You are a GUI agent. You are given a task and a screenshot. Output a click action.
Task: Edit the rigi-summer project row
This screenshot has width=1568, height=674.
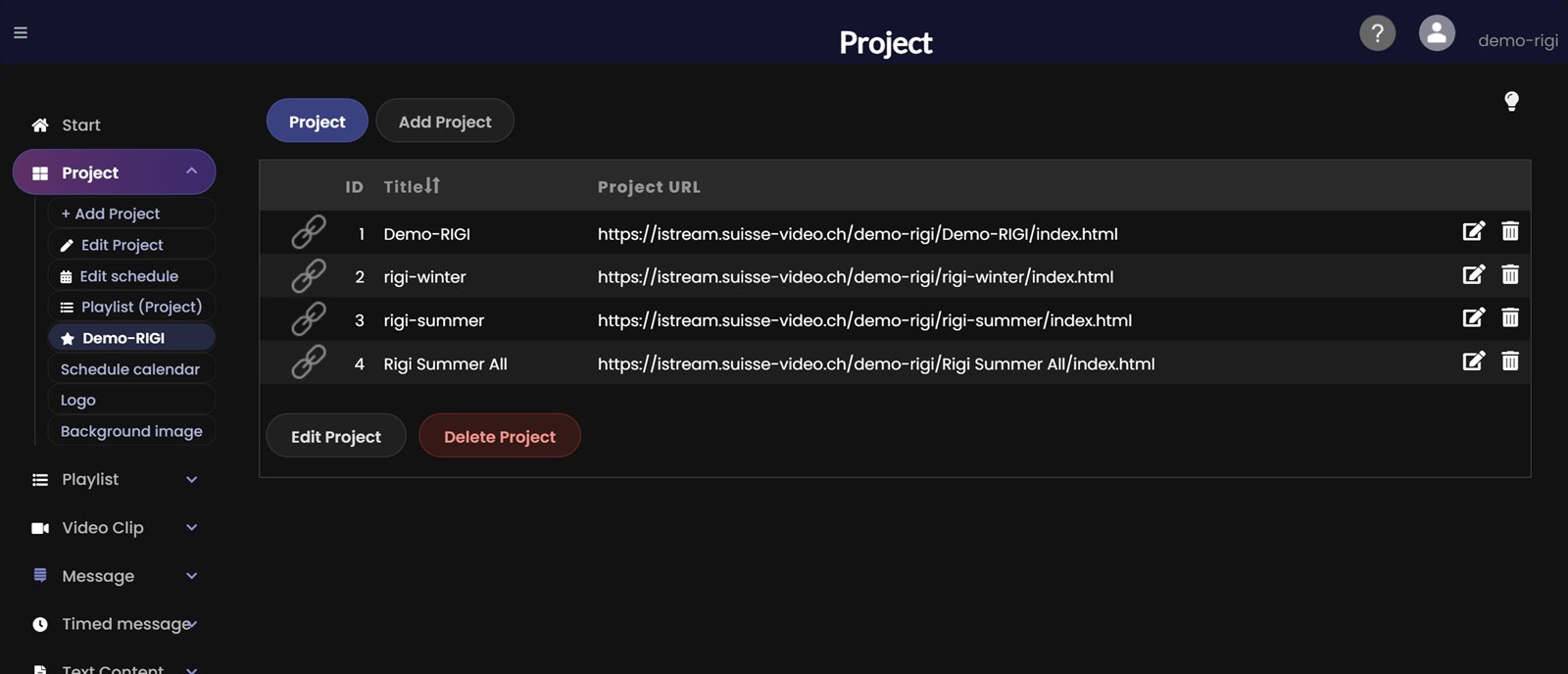click(1473, 317)
